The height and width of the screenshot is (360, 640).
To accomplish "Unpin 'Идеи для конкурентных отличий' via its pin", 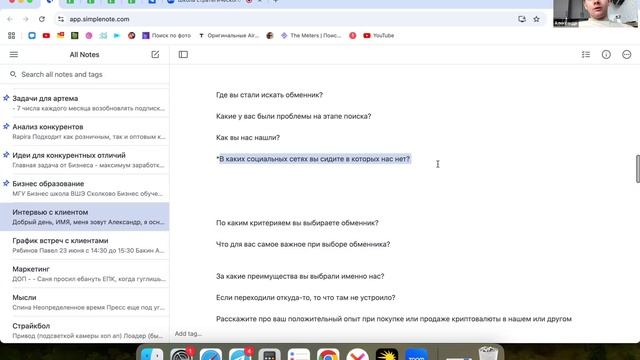I will pos(6,155).
